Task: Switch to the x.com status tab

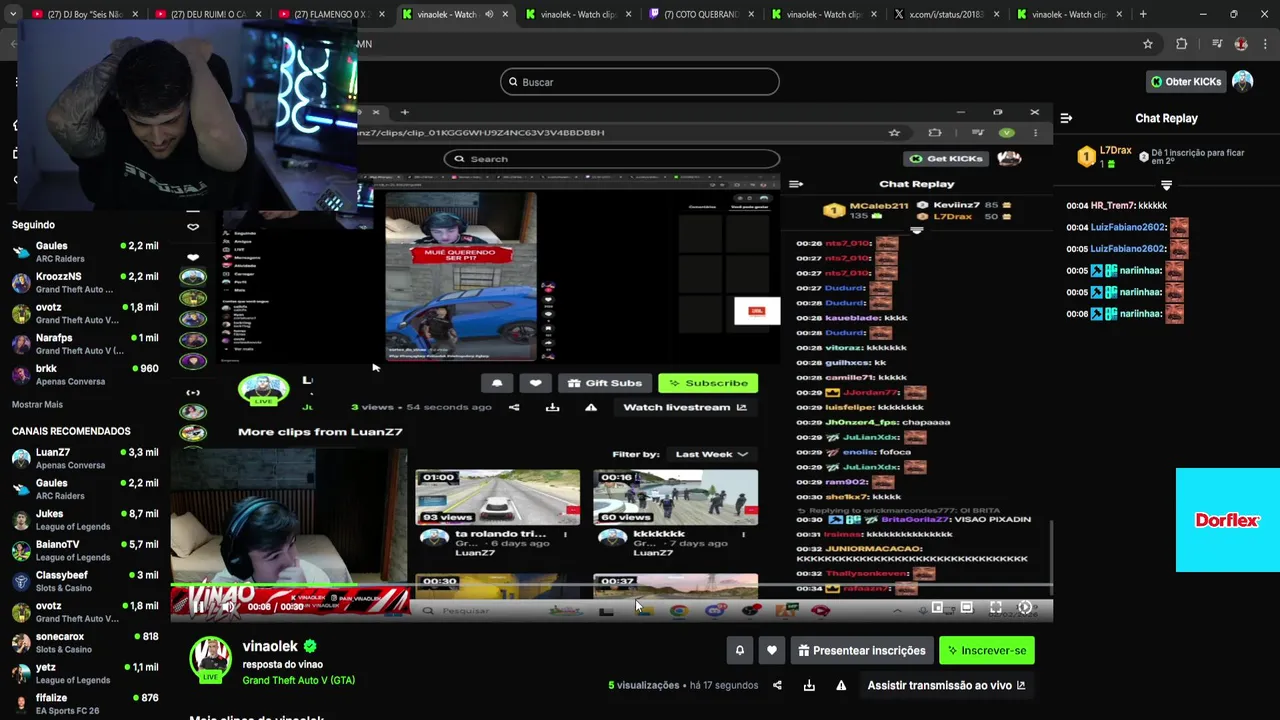Action: (x=945, y=14)
